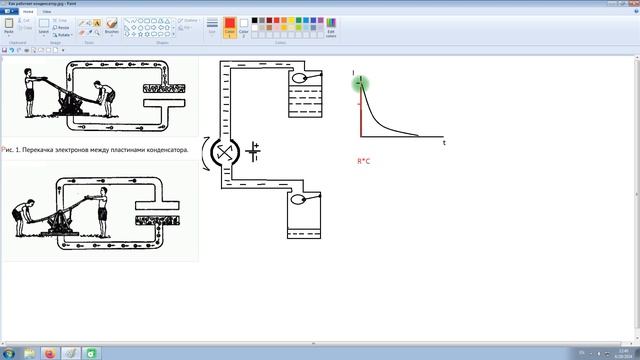This screenshot has width=640, height=360.
Task: Choose the line shape in Shapes gallery
Action: [127, 21]
